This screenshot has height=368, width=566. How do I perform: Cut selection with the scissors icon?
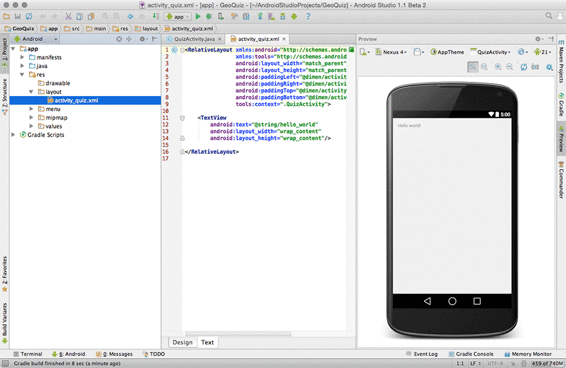[x=68, y=16]
